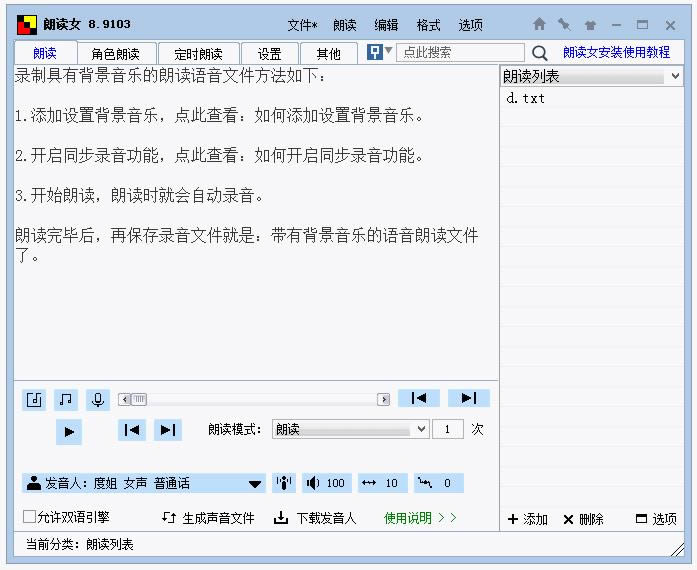Click the voice tuning icon button

pyautogui.click(x=284, y=483)
